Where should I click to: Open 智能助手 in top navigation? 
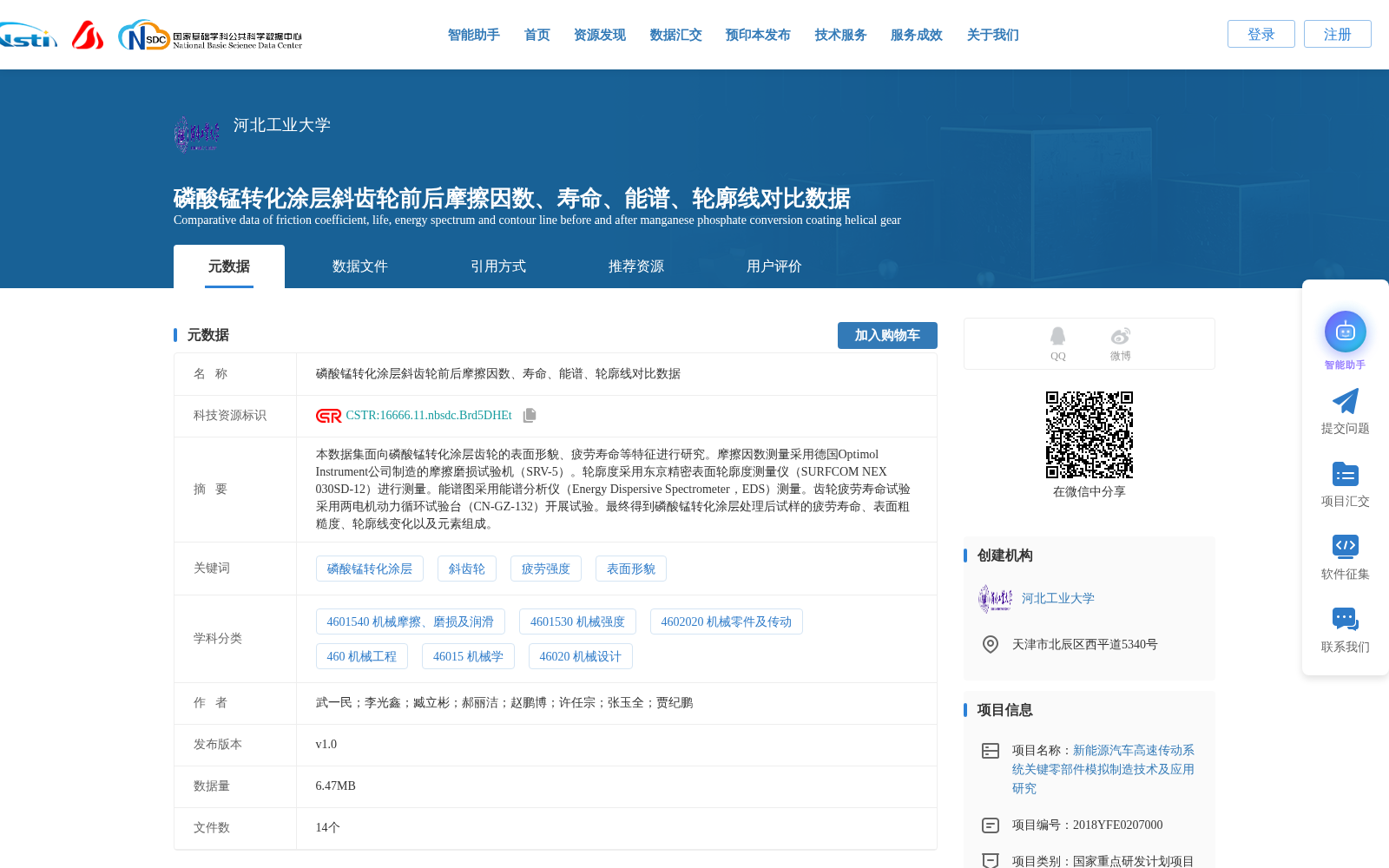(x=473, y=35)
